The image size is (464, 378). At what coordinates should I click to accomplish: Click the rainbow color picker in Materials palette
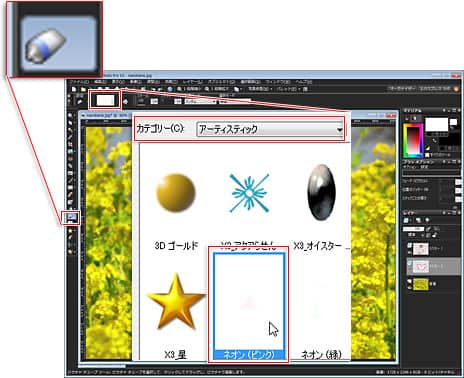(x=413, y=141)
